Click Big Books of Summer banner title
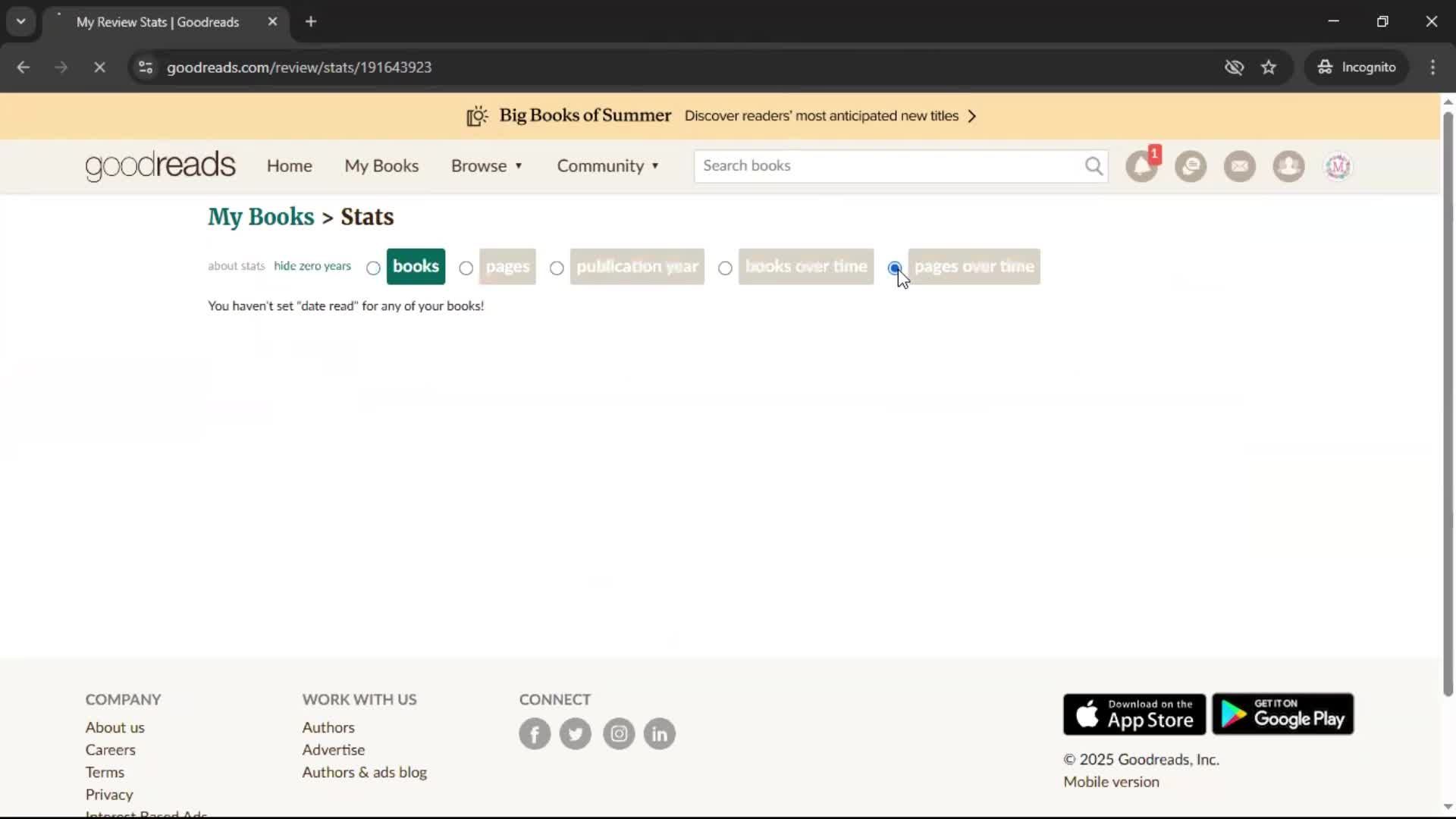Viewport: 1456px width, 819px height. click(x=585, y=115)
